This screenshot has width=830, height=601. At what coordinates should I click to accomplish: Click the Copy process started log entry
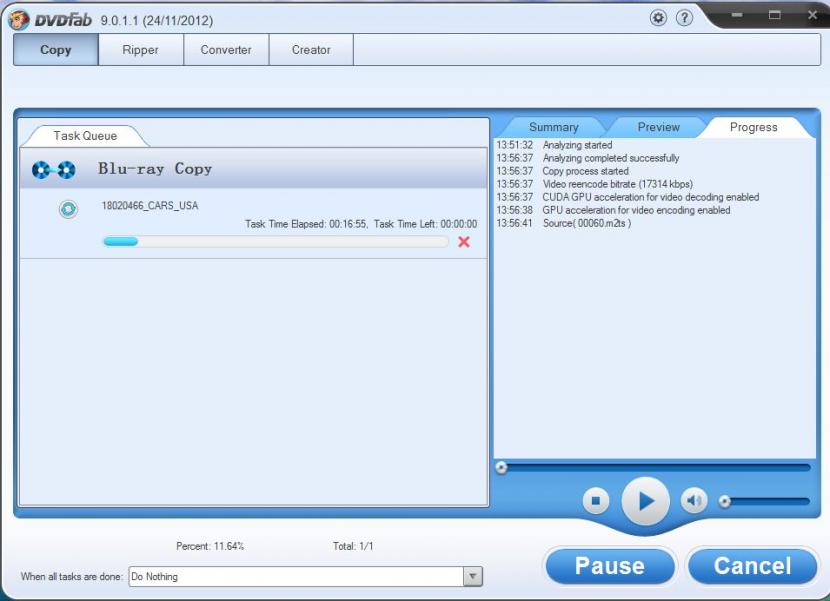click(x=562, y=171)
